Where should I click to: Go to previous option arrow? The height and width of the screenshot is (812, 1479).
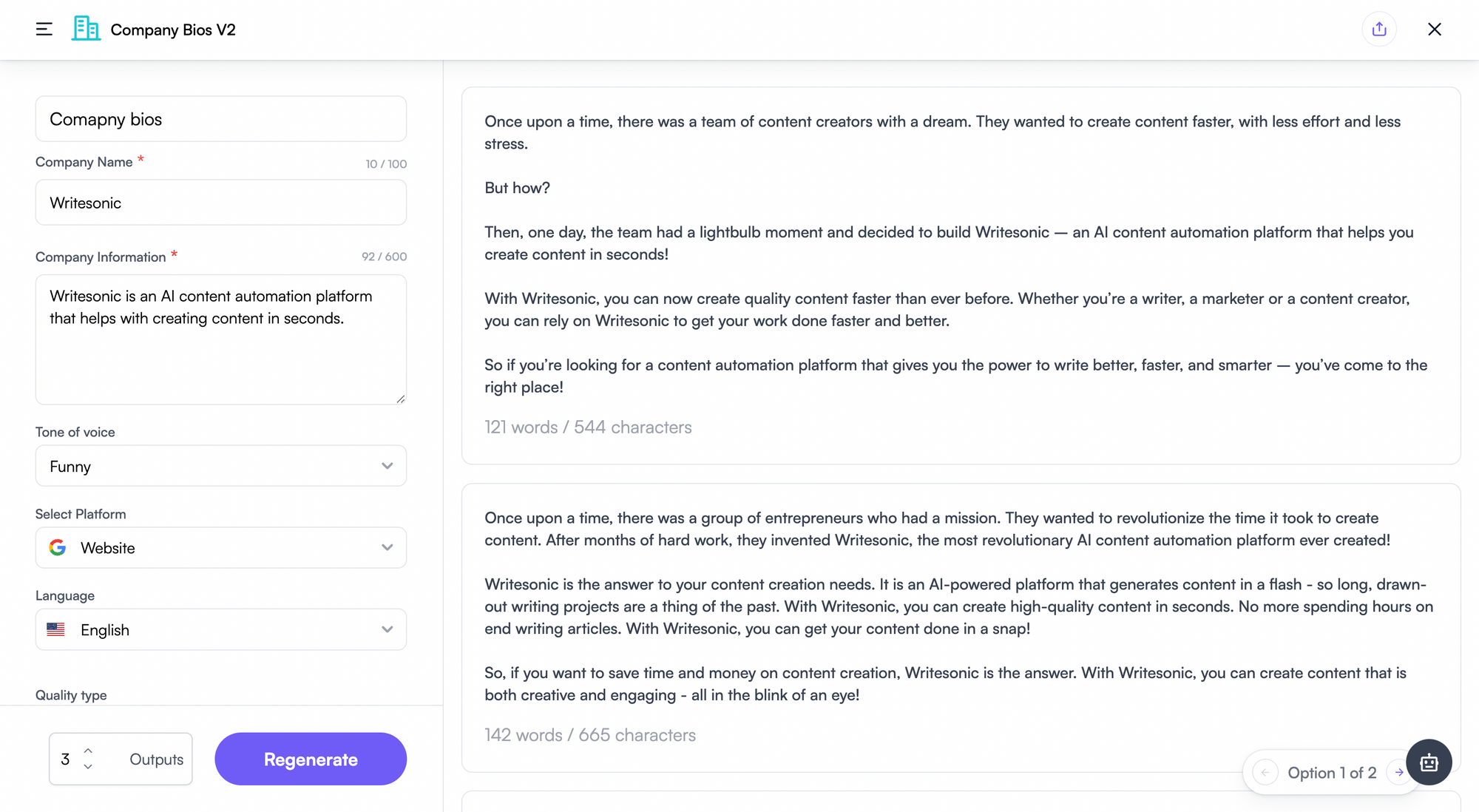click(1265, 773)
